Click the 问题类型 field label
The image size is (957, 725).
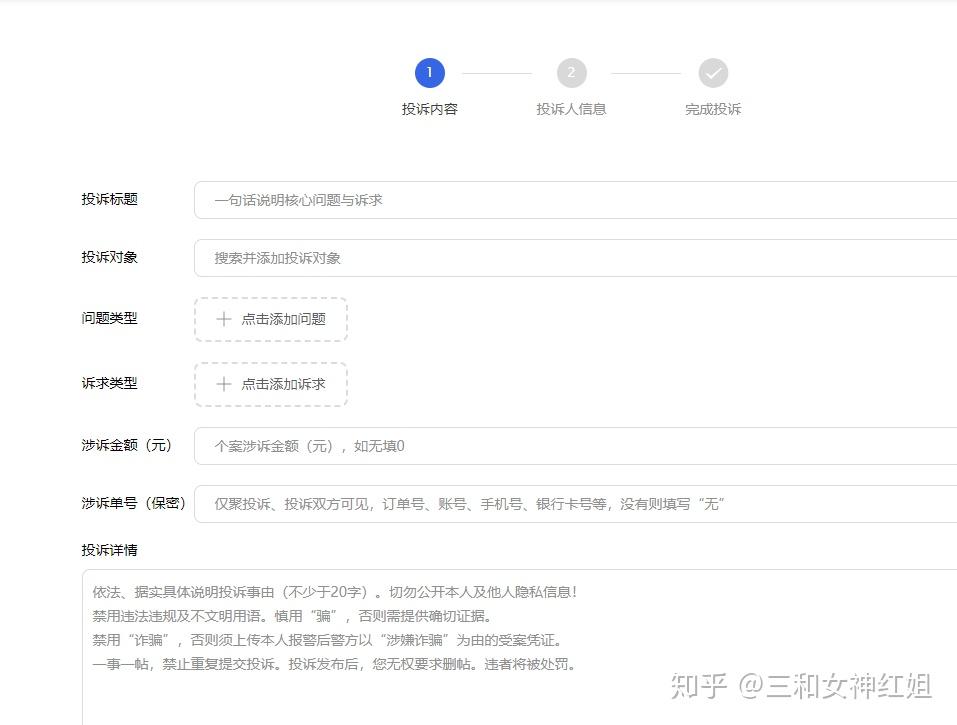(x=110, y=318)
